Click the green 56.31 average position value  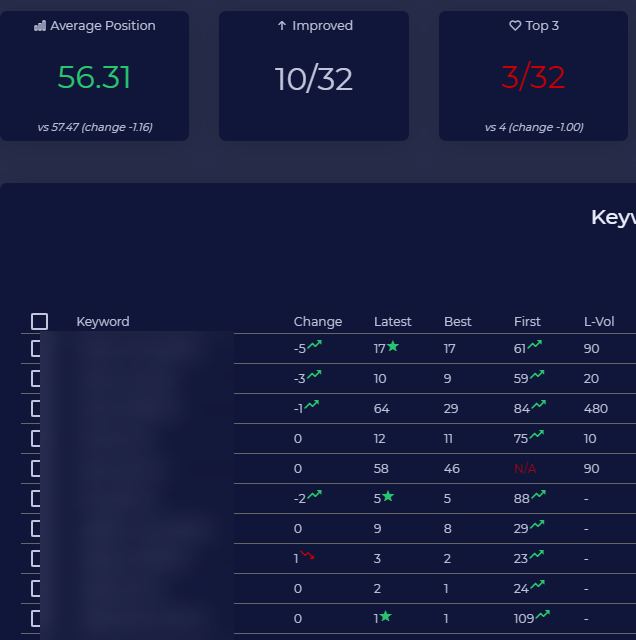[x=94, y=77]
